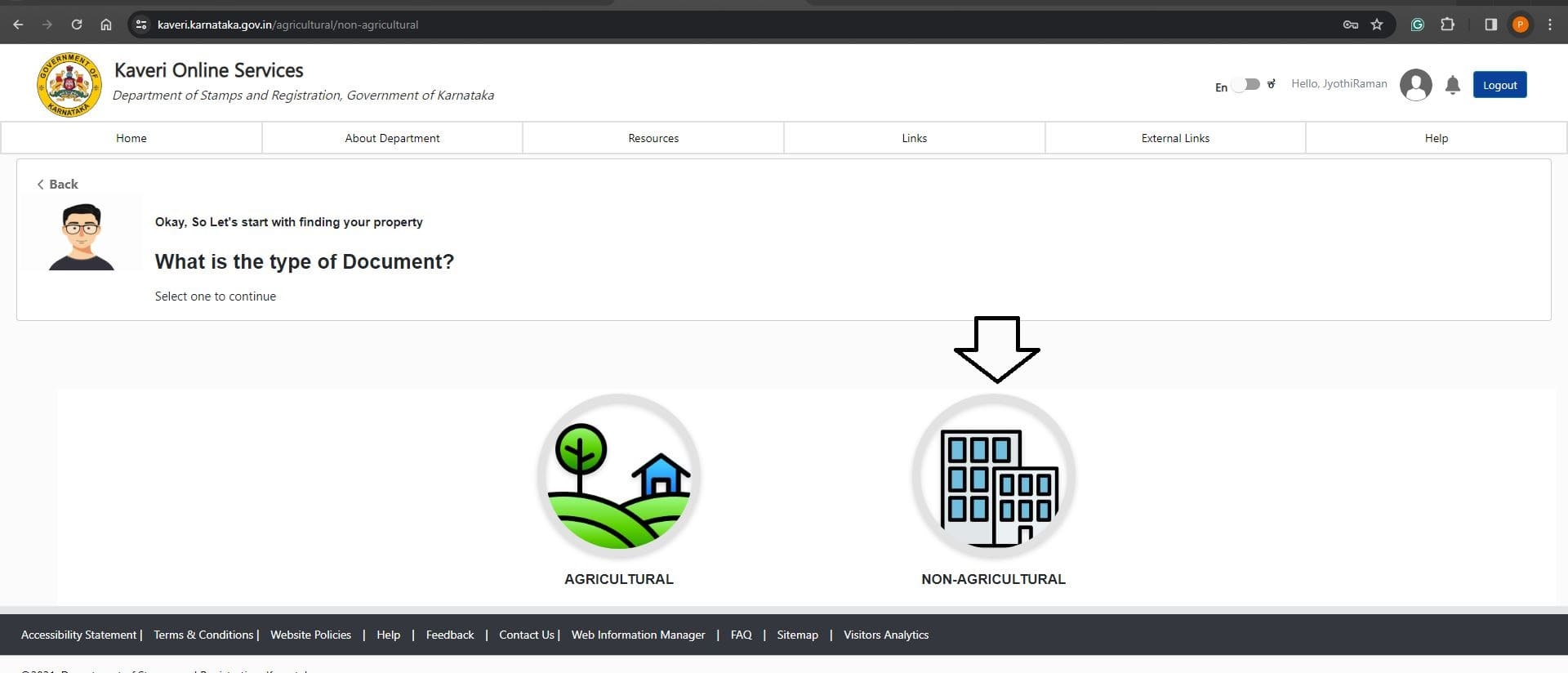This screenshot has width=1568, height=673.
Task: Bookmark page with star icon
Action: [1377, 25]
